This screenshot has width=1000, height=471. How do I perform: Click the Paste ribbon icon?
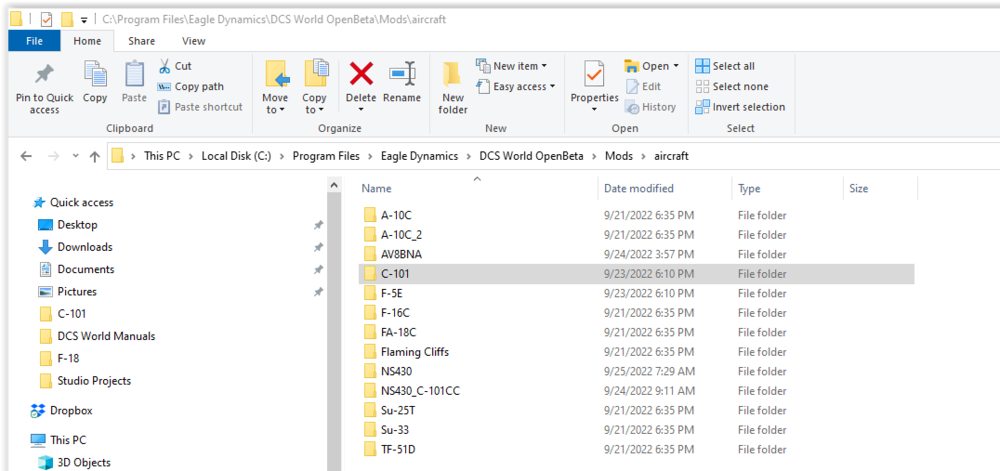pos(134,75)
